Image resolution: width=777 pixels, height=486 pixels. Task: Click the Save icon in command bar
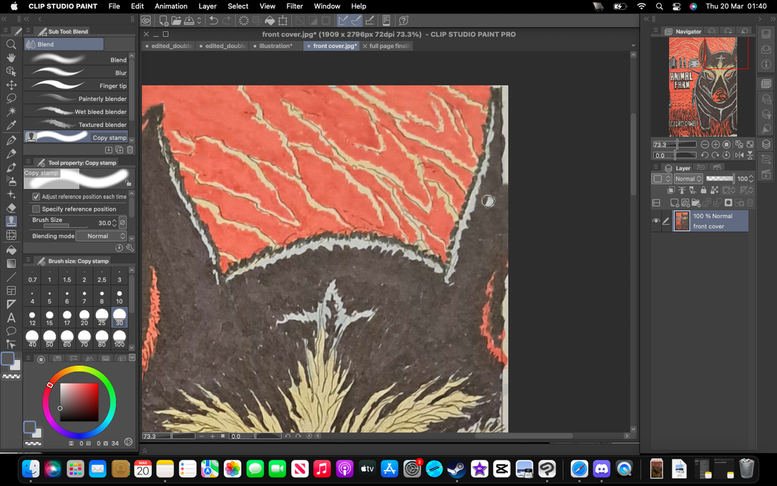189,20
